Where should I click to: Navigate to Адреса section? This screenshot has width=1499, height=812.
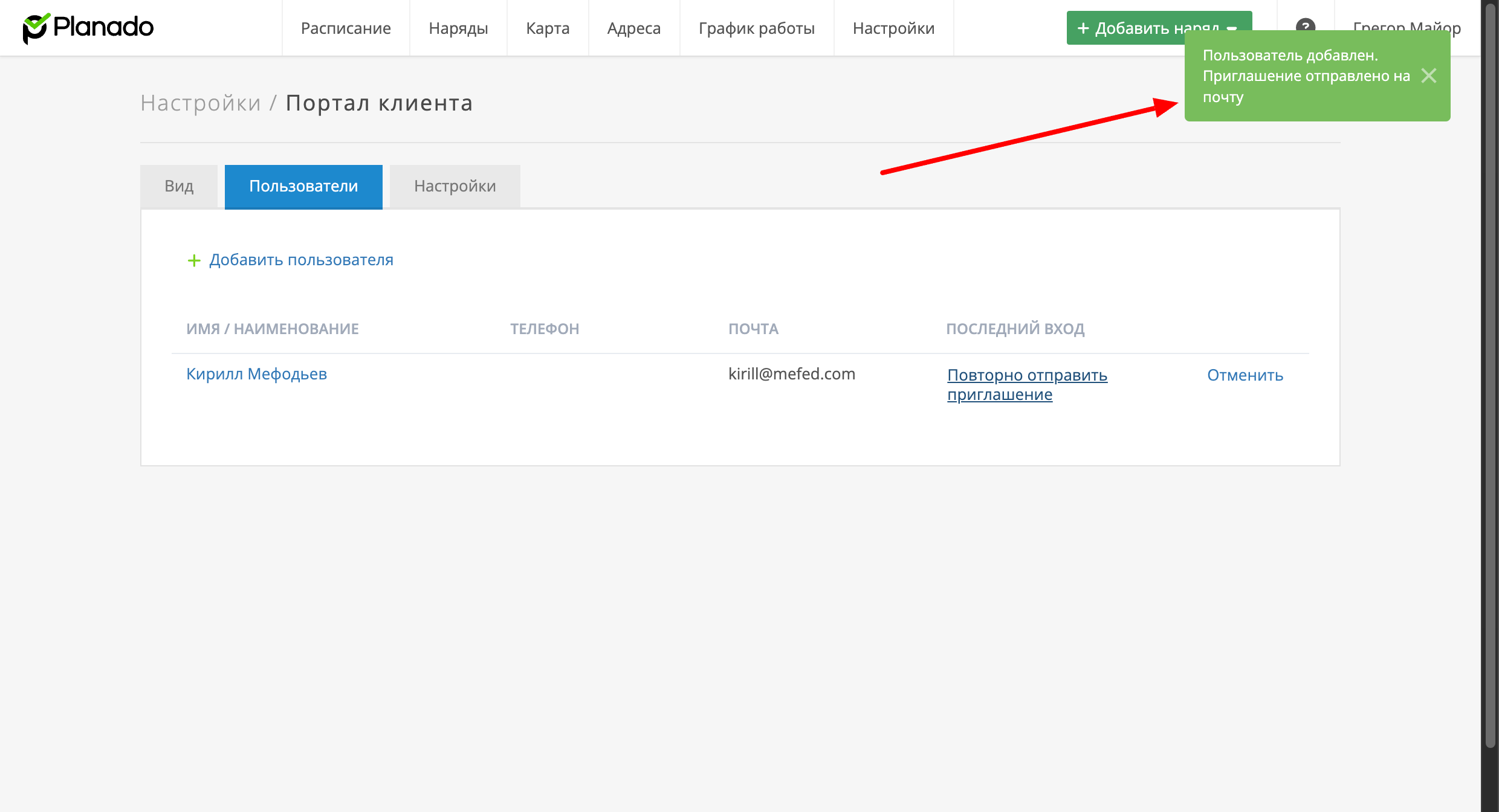(x=634, y=28)
